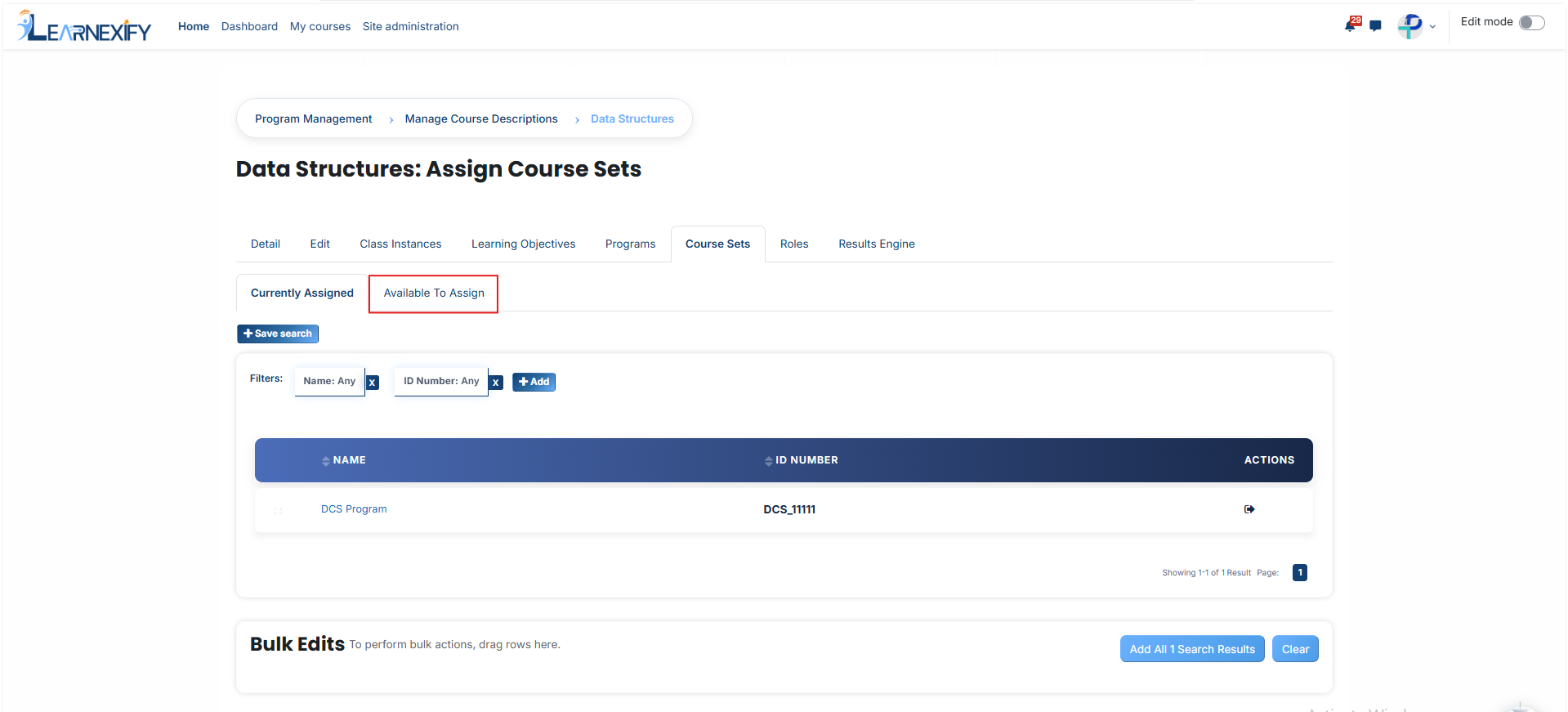The image size is (1568, 712).
Task: Click the Data Structures breadcrumb
Action: (x=632, y=119)
